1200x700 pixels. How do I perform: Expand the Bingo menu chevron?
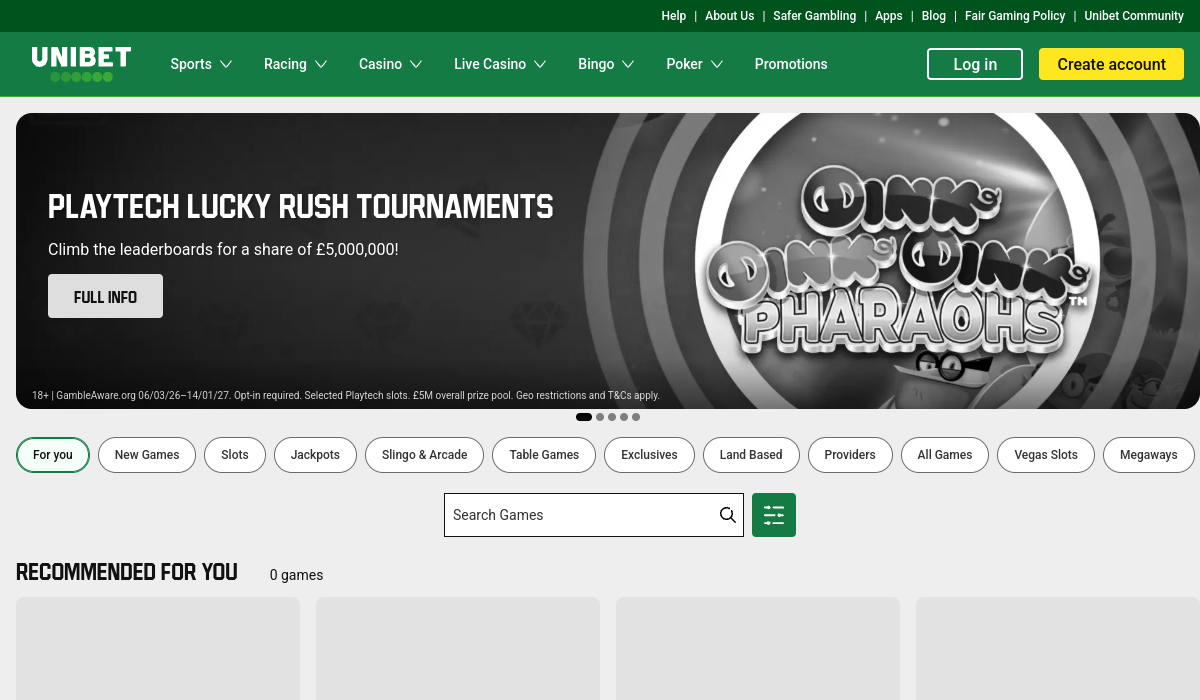(x=628, y=64)
